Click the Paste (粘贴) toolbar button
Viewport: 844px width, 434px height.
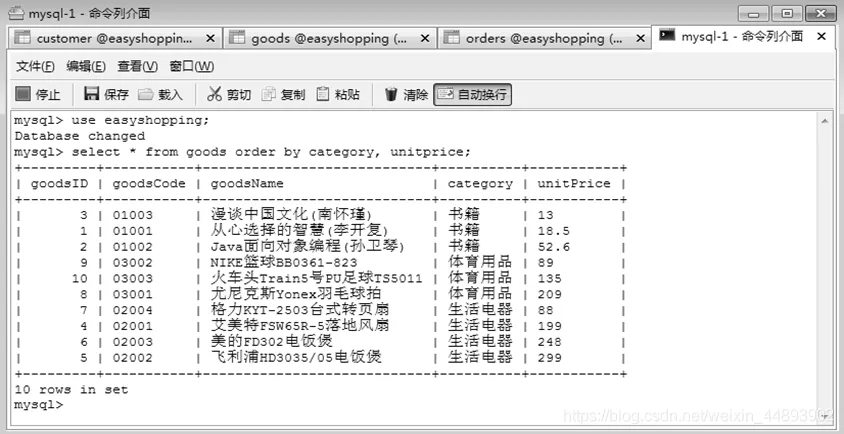(338, 95)
